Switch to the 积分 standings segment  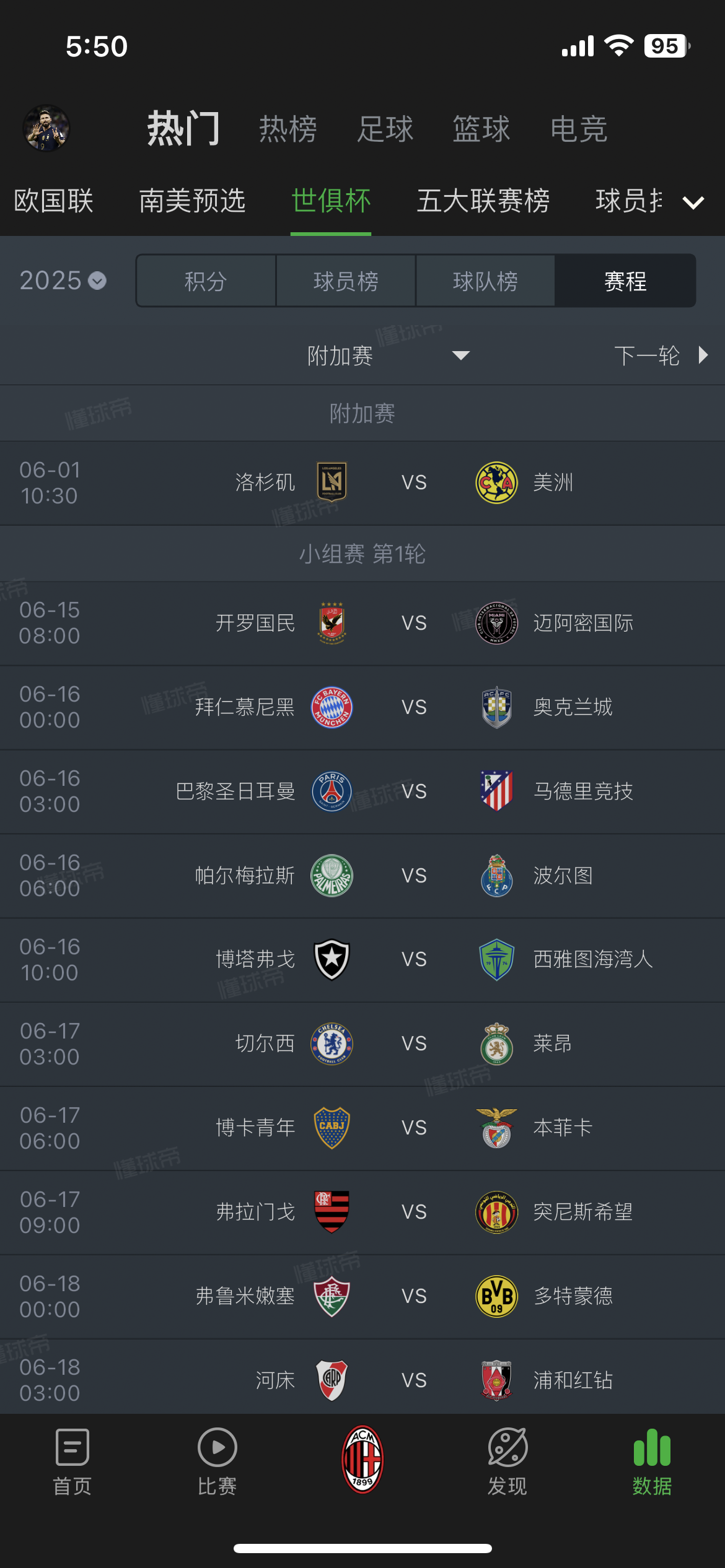206,281
